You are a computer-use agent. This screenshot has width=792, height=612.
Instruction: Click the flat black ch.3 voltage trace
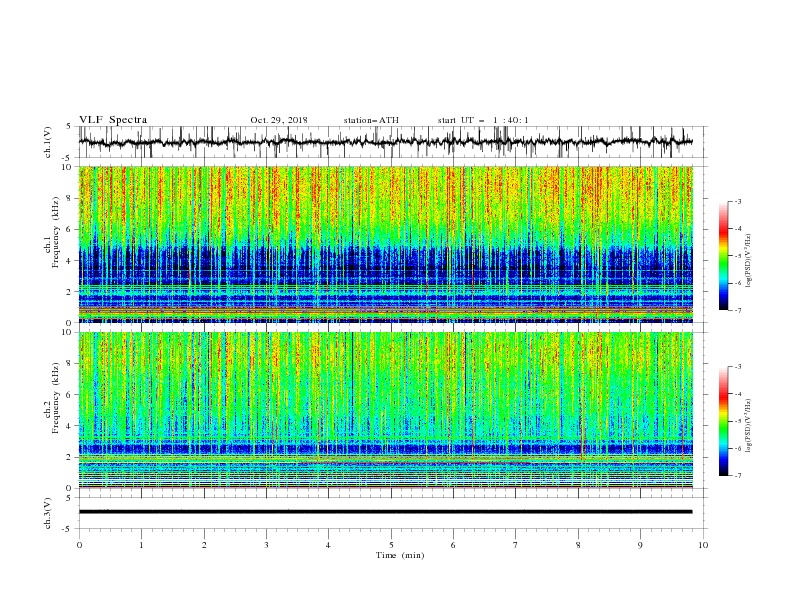pos(385,512)
